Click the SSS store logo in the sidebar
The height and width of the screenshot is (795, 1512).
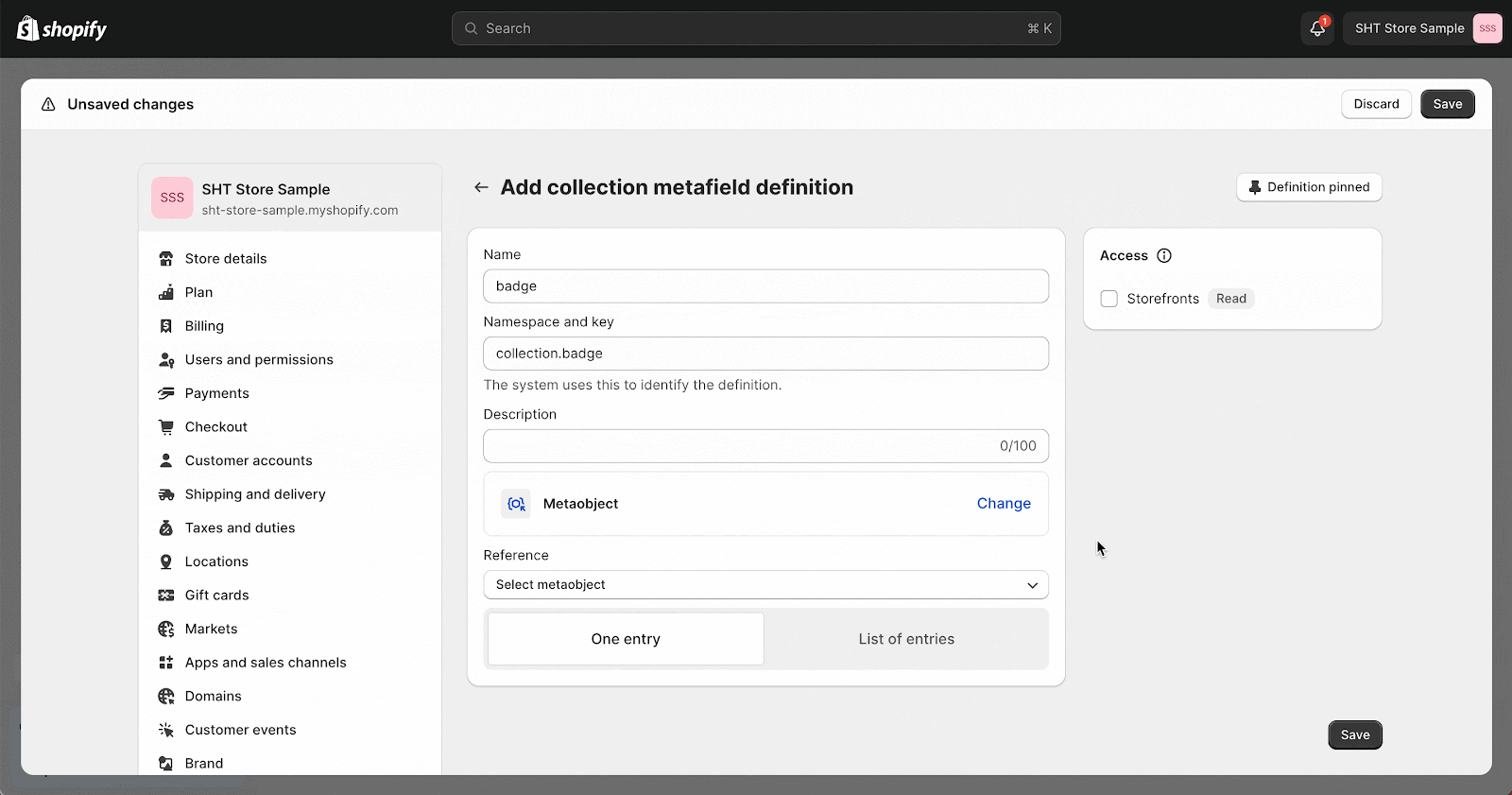pos(172,198)
